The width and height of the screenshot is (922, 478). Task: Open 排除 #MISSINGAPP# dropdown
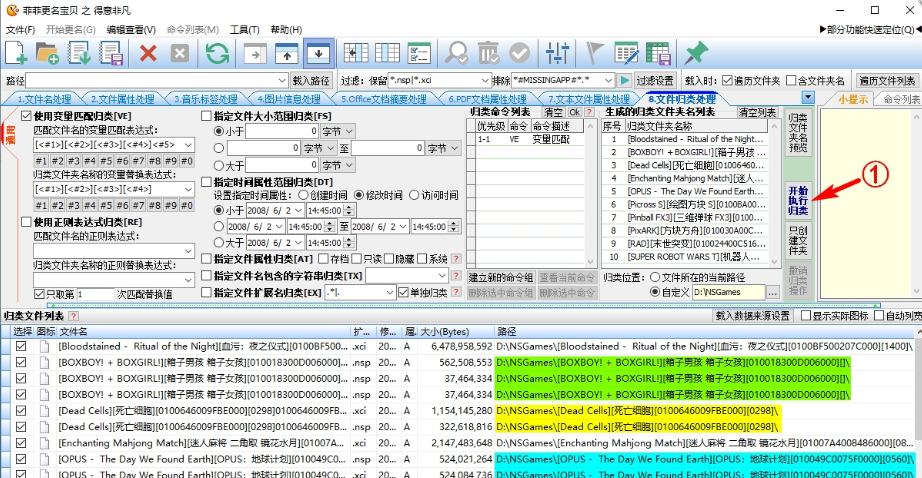[608, 80]
